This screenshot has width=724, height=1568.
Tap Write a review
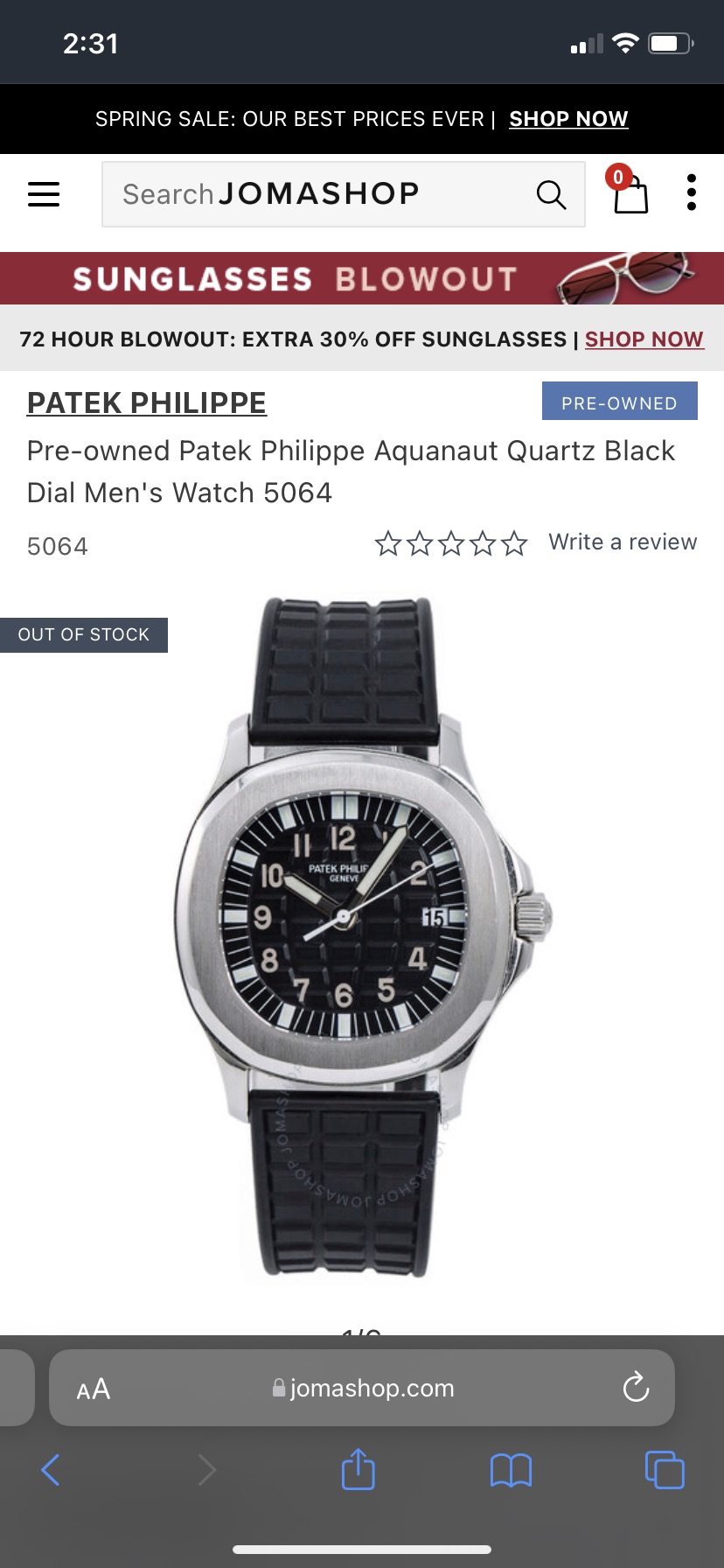pyautogui.click(x=623, y=542)
